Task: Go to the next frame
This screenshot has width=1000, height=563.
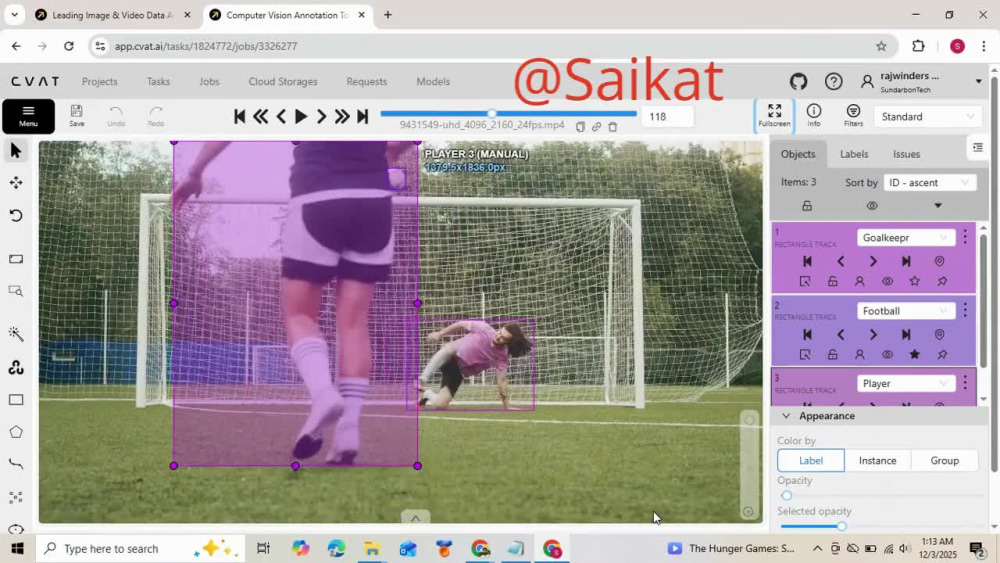Action: (321, 116)
